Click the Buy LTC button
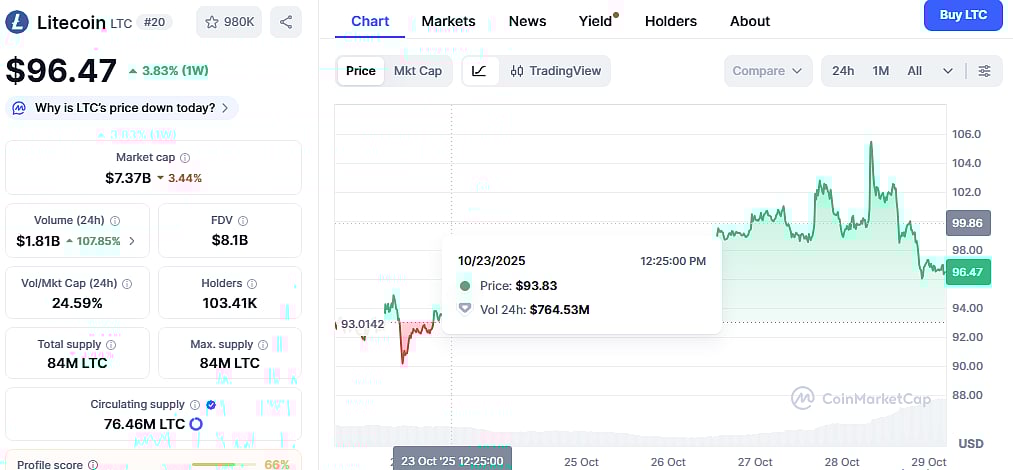 962,15
